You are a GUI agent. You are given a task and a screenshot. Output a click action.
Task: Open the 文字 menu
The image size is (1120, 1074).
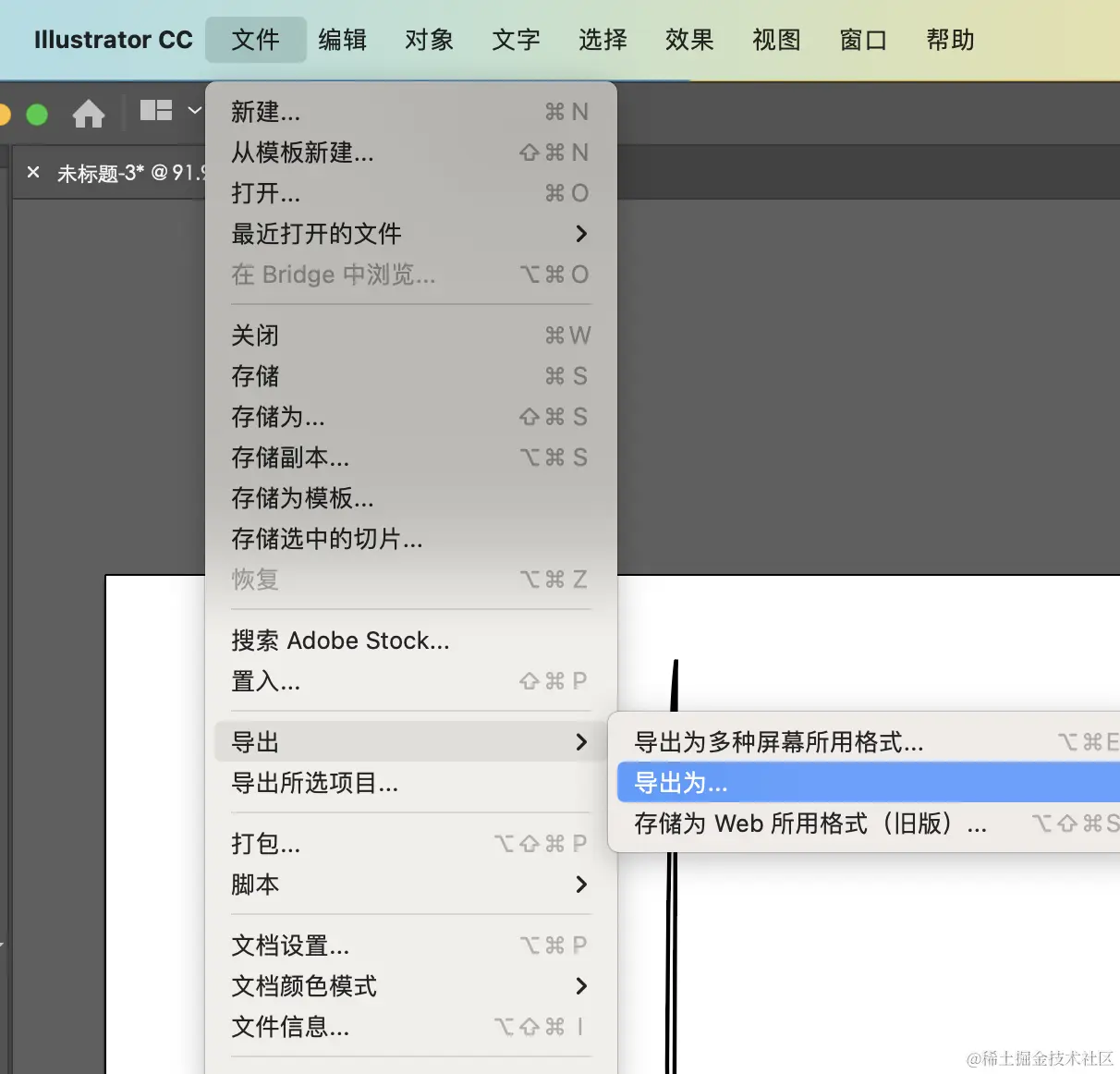pyautogui.click(x=517, y=40)
